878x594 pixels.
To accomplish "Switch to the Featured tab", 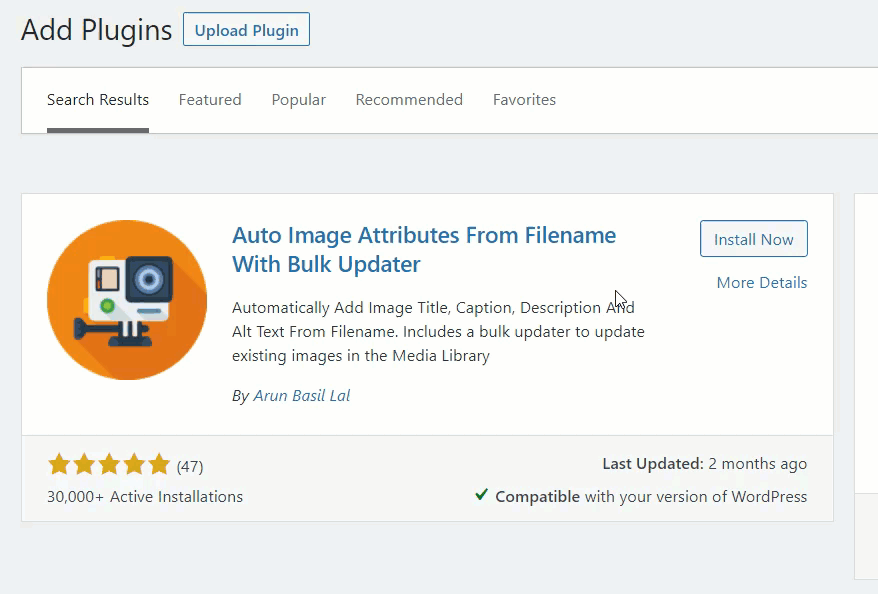I will pos(210,100).
